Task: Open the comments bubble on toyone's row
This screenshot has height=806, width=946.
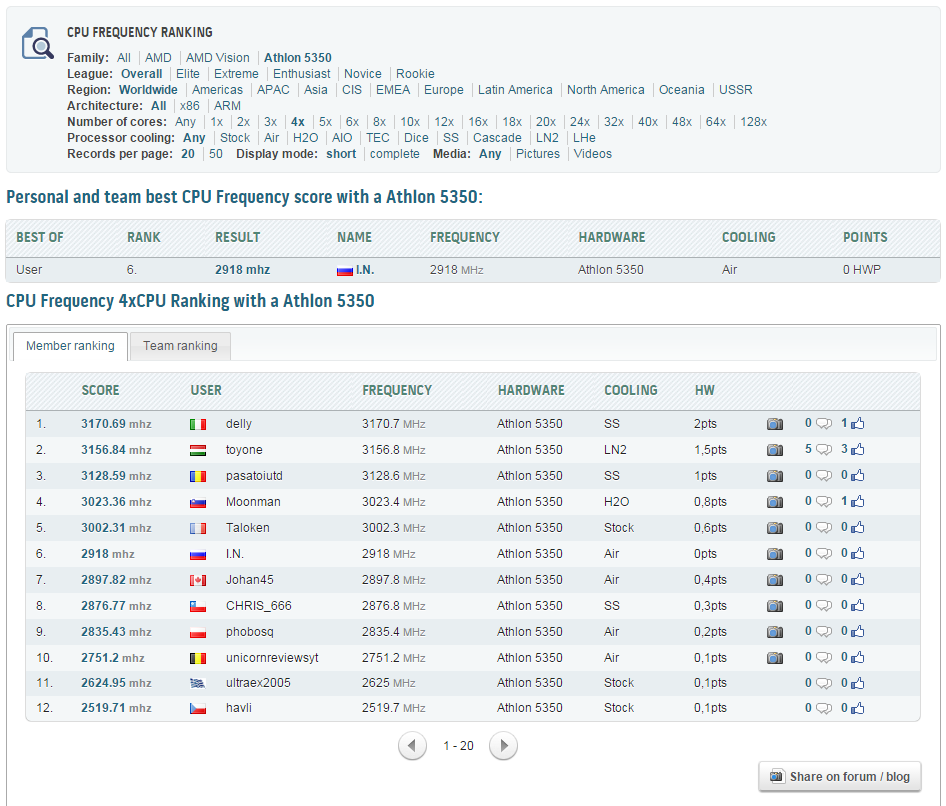Action: tap(823, 450)
